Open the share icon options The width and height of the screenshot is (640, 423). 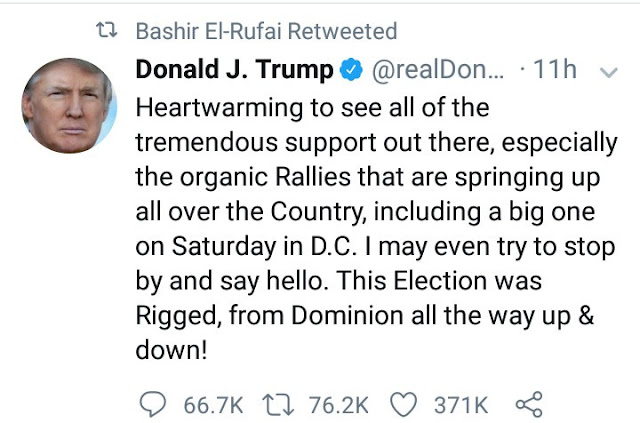(529, 404)
